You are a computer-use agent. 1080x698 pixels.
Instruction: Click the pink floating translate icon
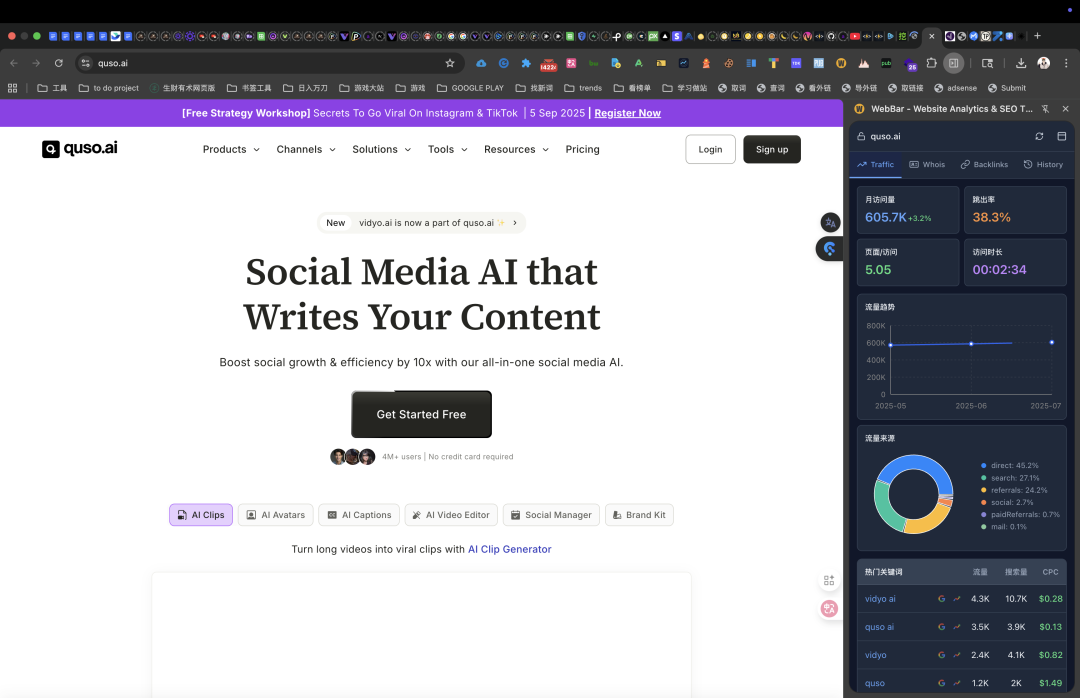click(x=829, y=608)
